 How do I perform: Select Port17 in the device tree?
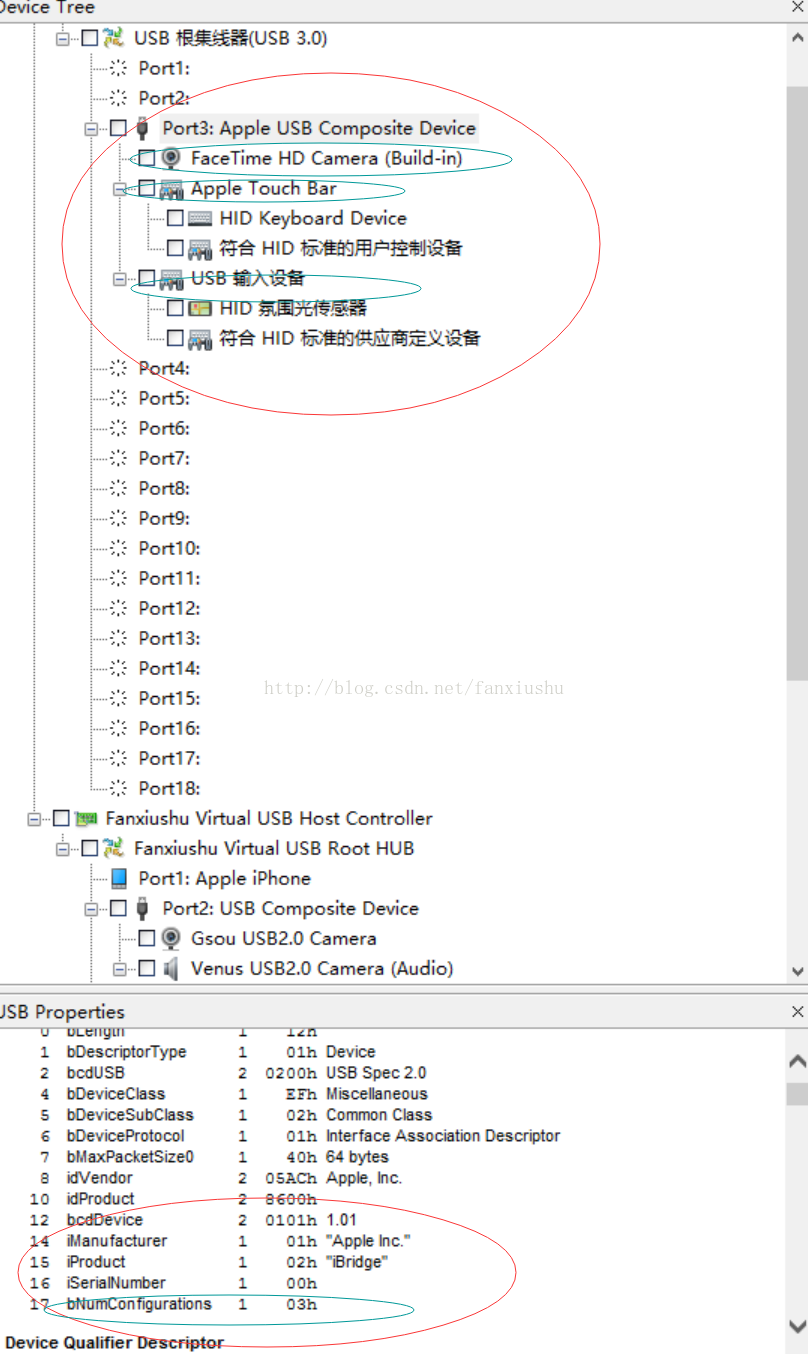click(x=169, y=758)
